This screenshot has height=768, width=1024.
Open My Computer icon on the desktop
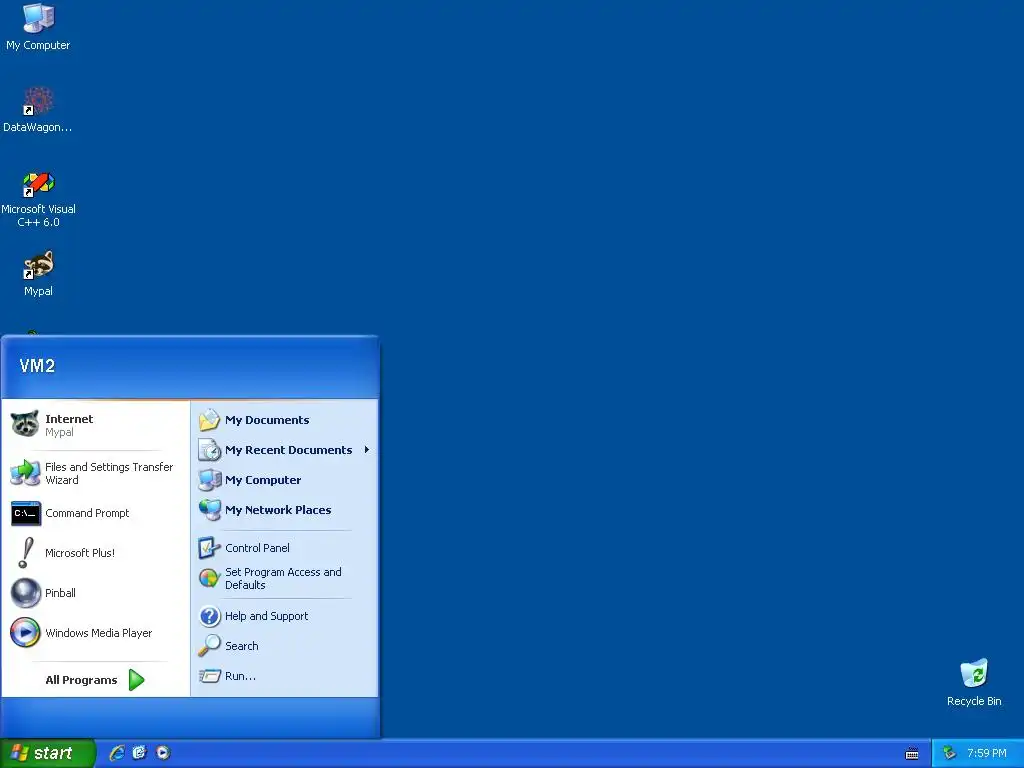(x=38, y=26)
